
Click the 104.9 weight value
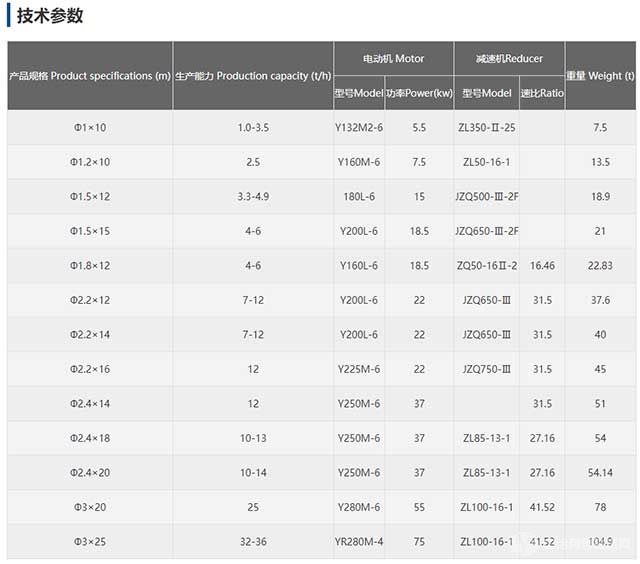600,542
